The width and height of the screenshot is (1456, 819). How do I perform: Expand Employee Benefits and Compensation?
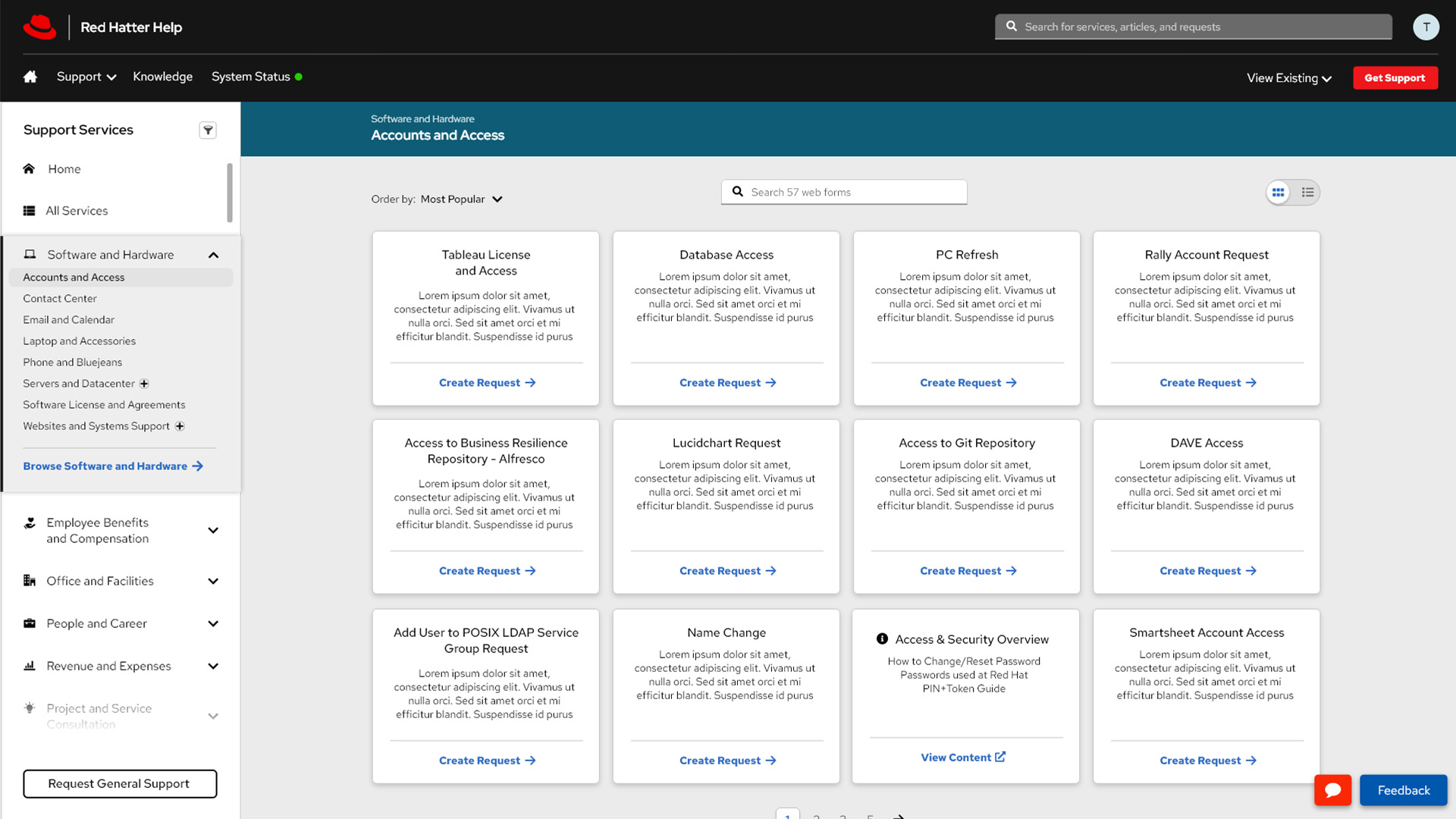click(213, 531)
